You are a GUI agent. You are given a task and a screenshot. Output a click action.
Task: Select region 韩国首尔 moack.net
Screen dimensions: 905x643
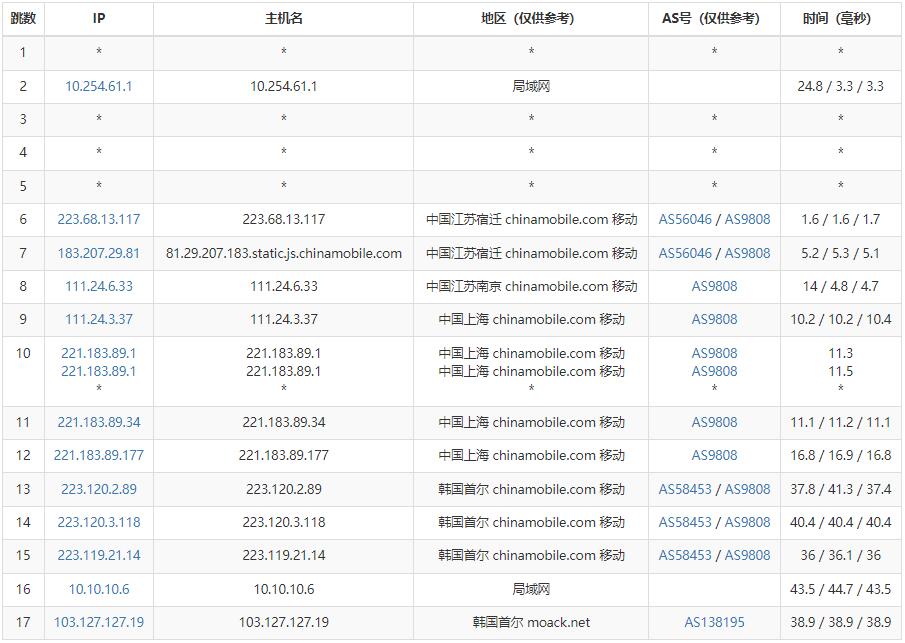pyautogui.click(x=531, y=622)
